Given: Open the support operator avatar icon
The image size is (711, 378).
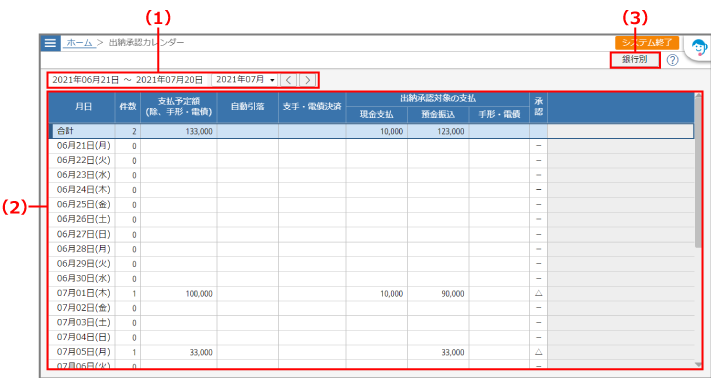Looking at the screenshot, I should [698, 48].
